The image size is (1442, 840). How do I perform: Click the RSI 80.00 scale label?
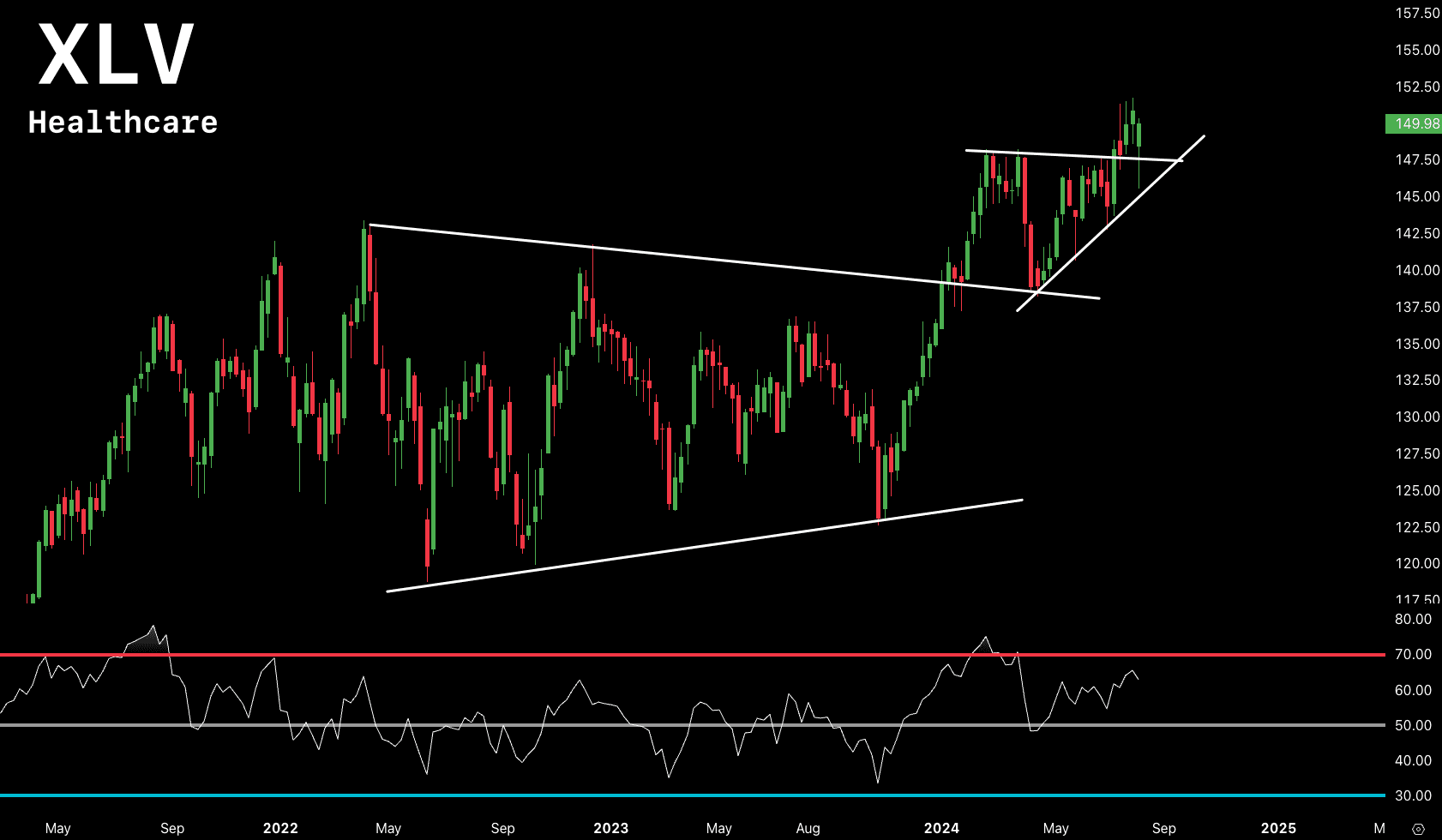[1413, 619]
